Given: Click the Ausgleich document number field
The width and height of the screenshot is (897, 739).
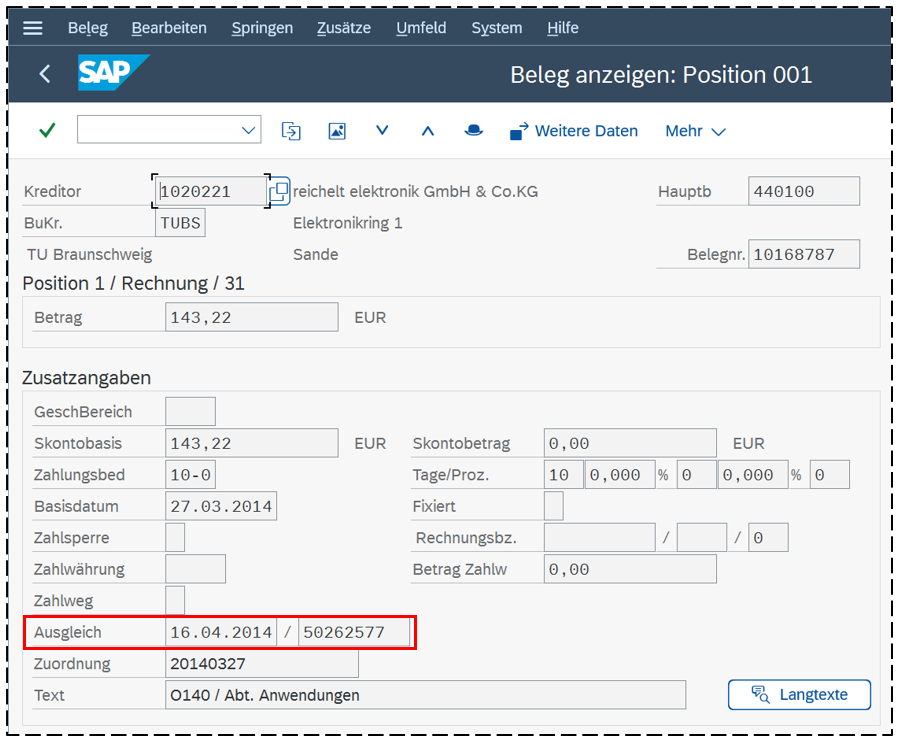Looking at the screenshot, I should coord(354,632).
